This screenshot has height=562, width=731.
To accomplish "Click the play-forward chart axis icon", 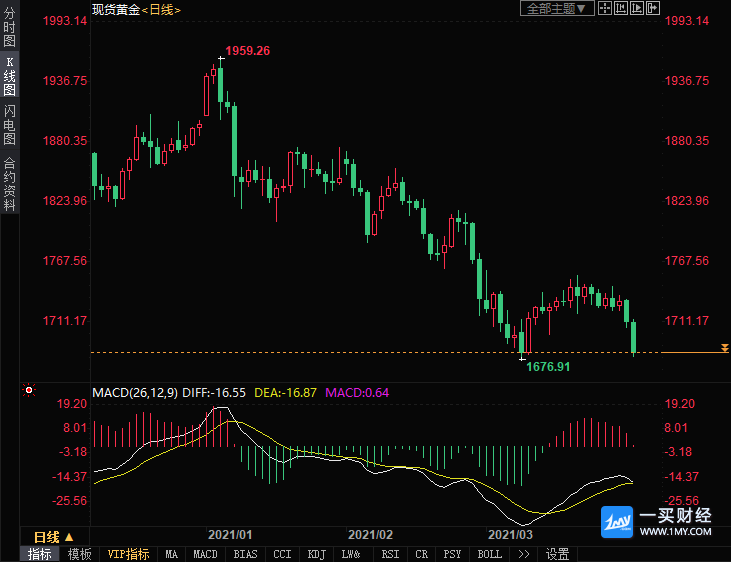I will pos(636,8).
